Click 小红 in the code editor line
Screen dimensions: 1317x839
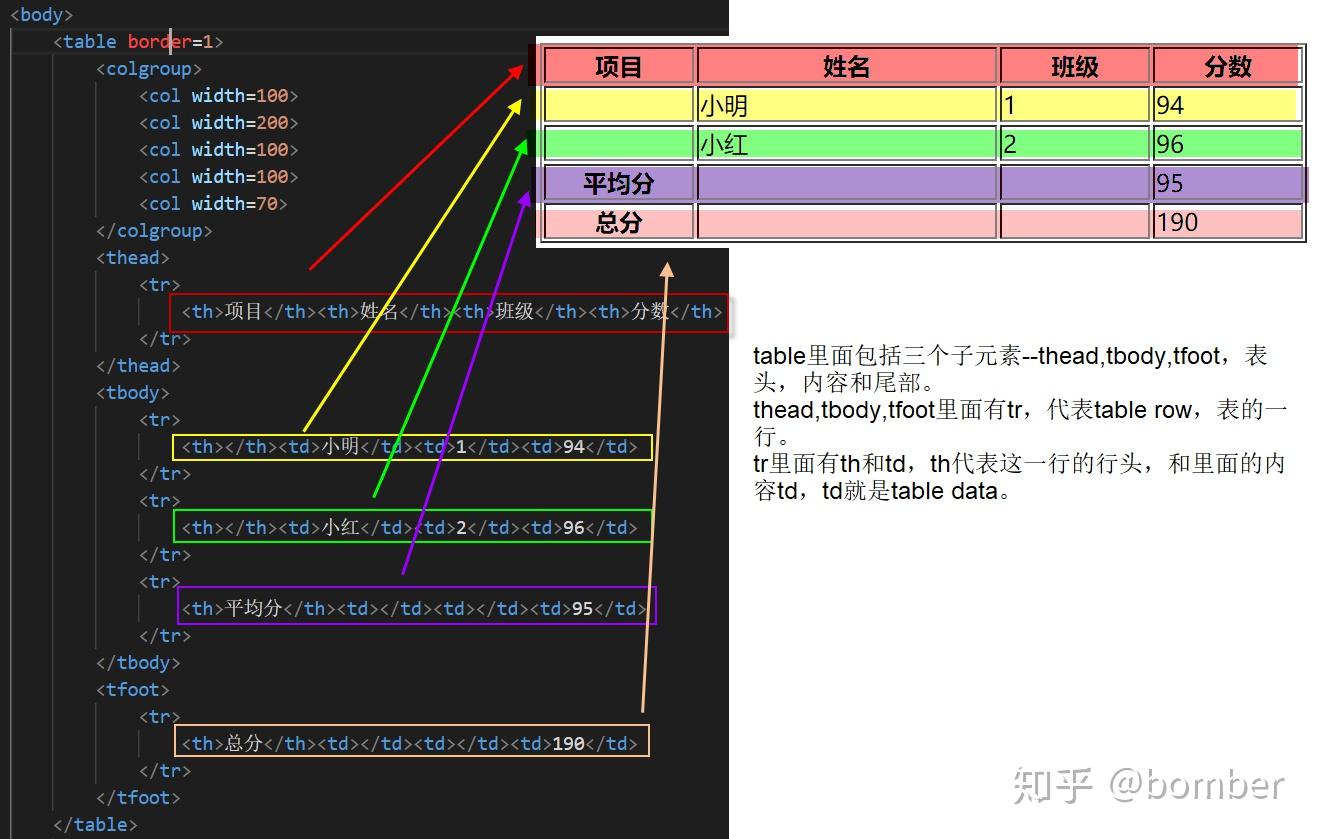click(341, 527)
